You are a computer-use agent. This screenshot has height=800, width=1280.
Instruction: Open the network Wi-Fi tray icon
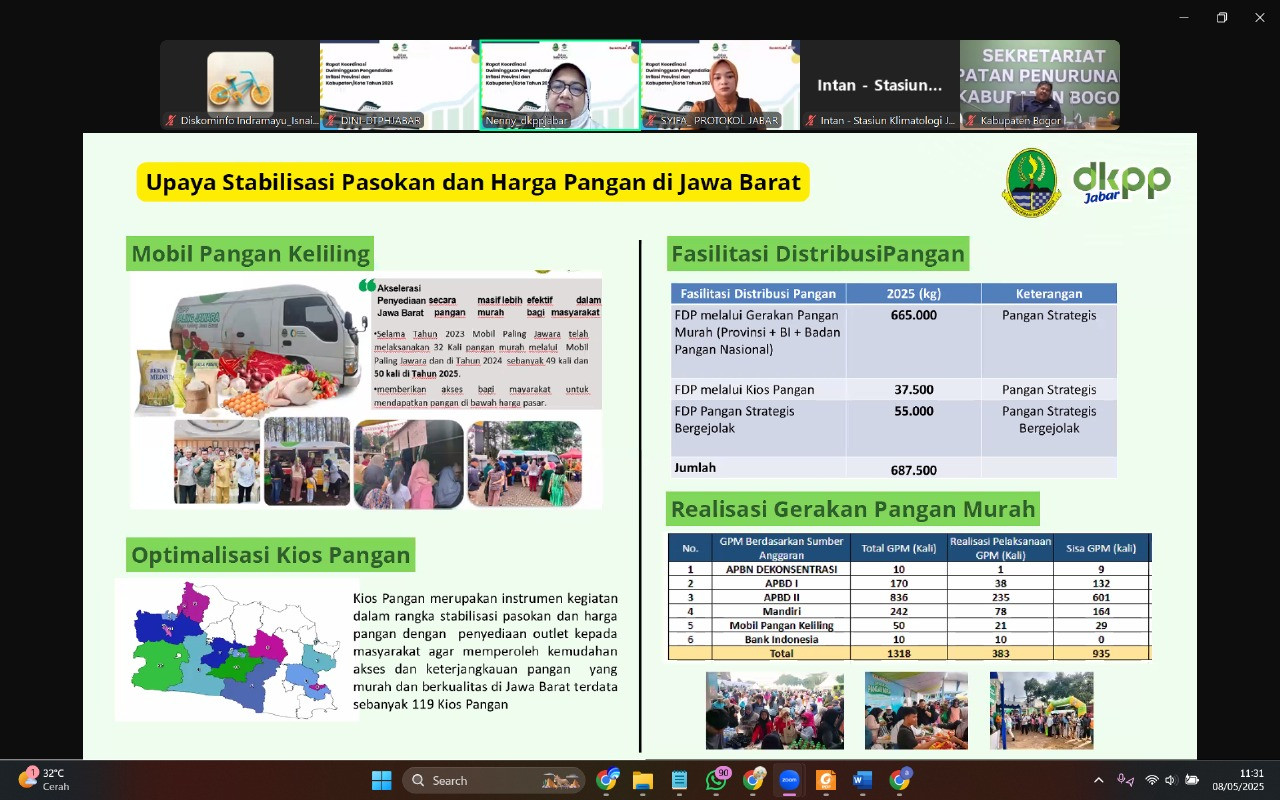[x=1152, y=780]
